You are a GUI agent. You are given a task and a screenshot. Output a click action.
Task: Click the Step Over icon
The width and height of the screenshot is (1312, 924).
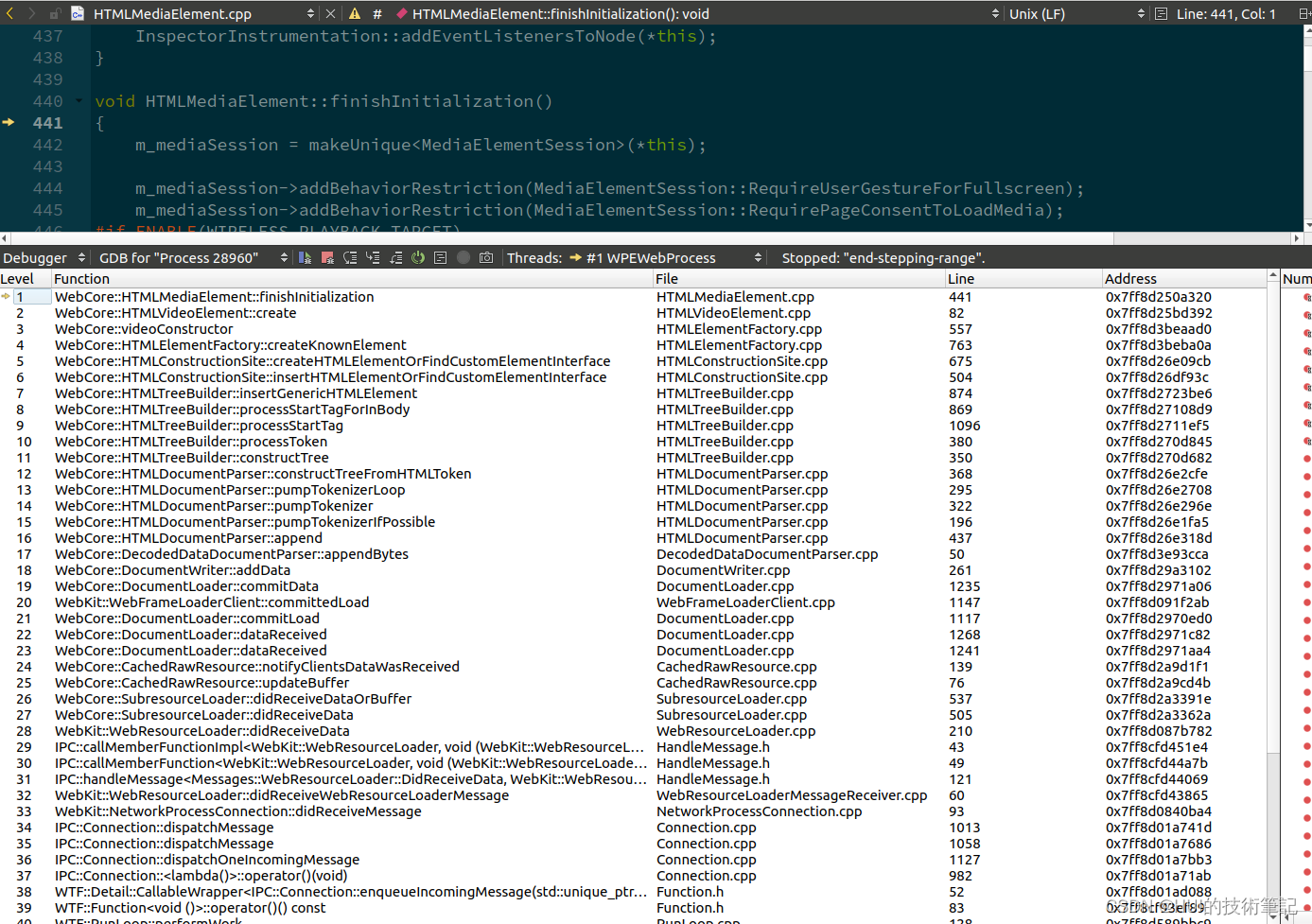[x=350, y=257]
